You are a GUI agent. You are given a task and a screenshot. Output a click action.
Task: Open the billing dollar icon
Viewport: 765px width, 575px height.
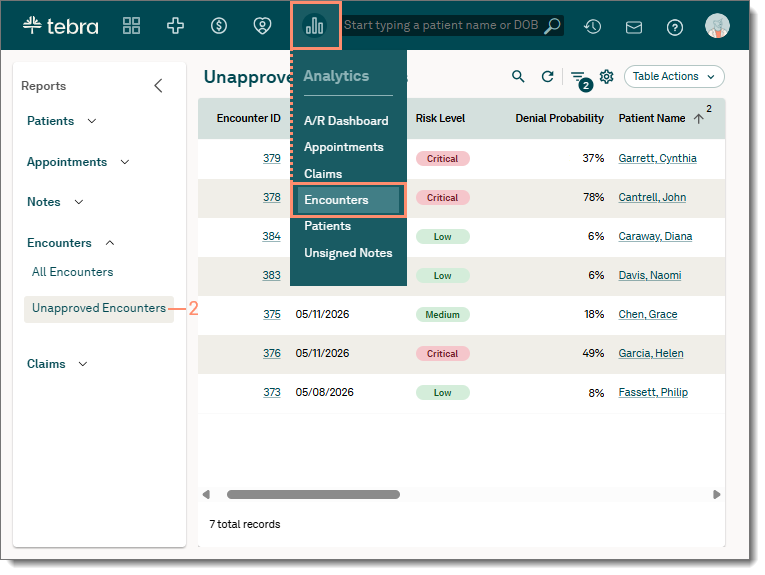[219, 25]
